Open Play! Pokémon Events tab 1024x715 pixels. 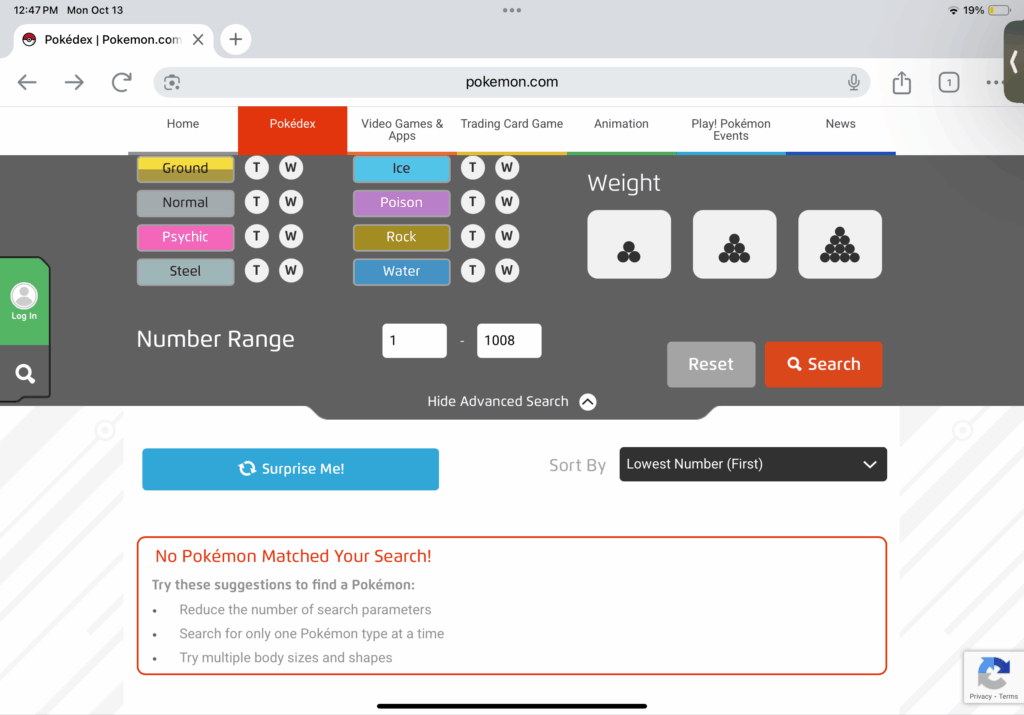731,129
